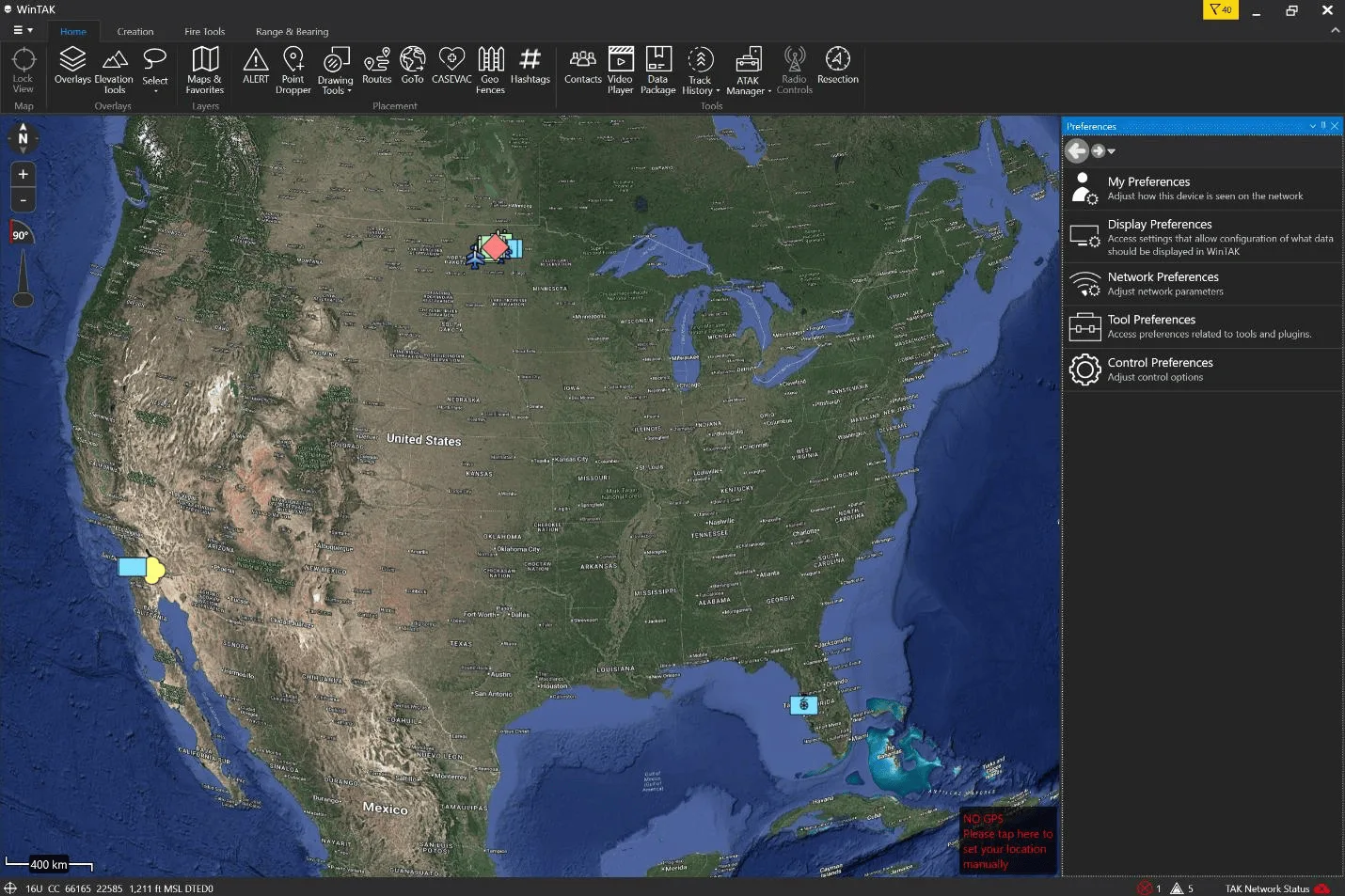Tap NO GPS notice to set location
1345x896 pixels.
(1007, 841)
